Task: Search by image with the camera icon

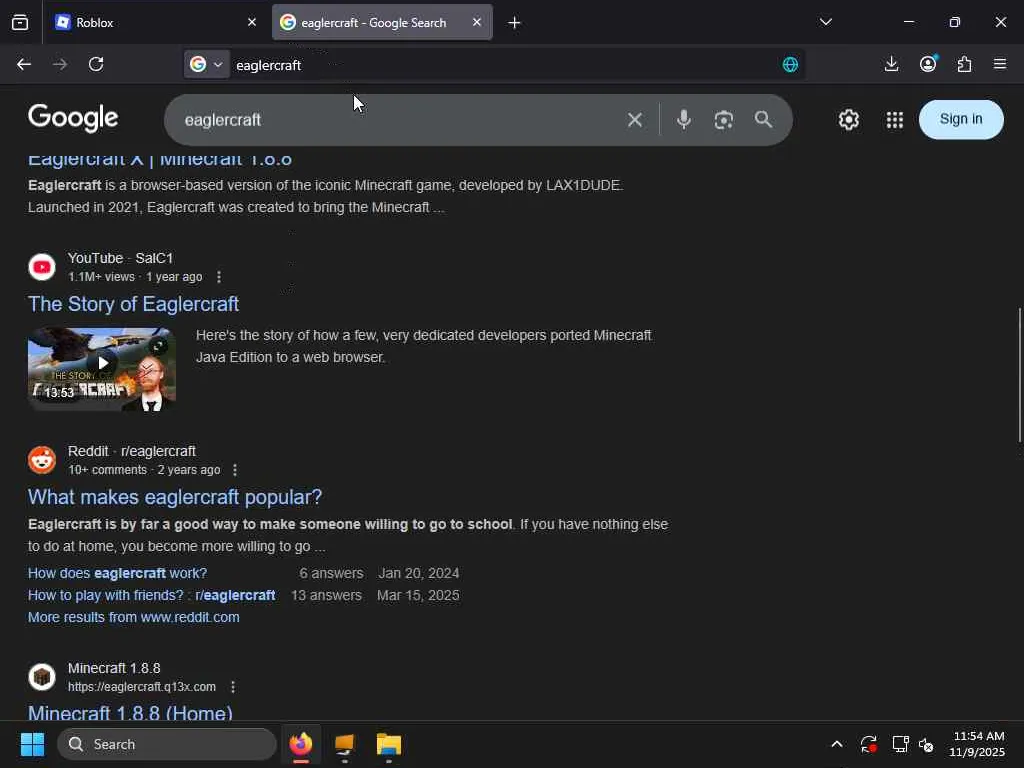Action: click(724, 120)
